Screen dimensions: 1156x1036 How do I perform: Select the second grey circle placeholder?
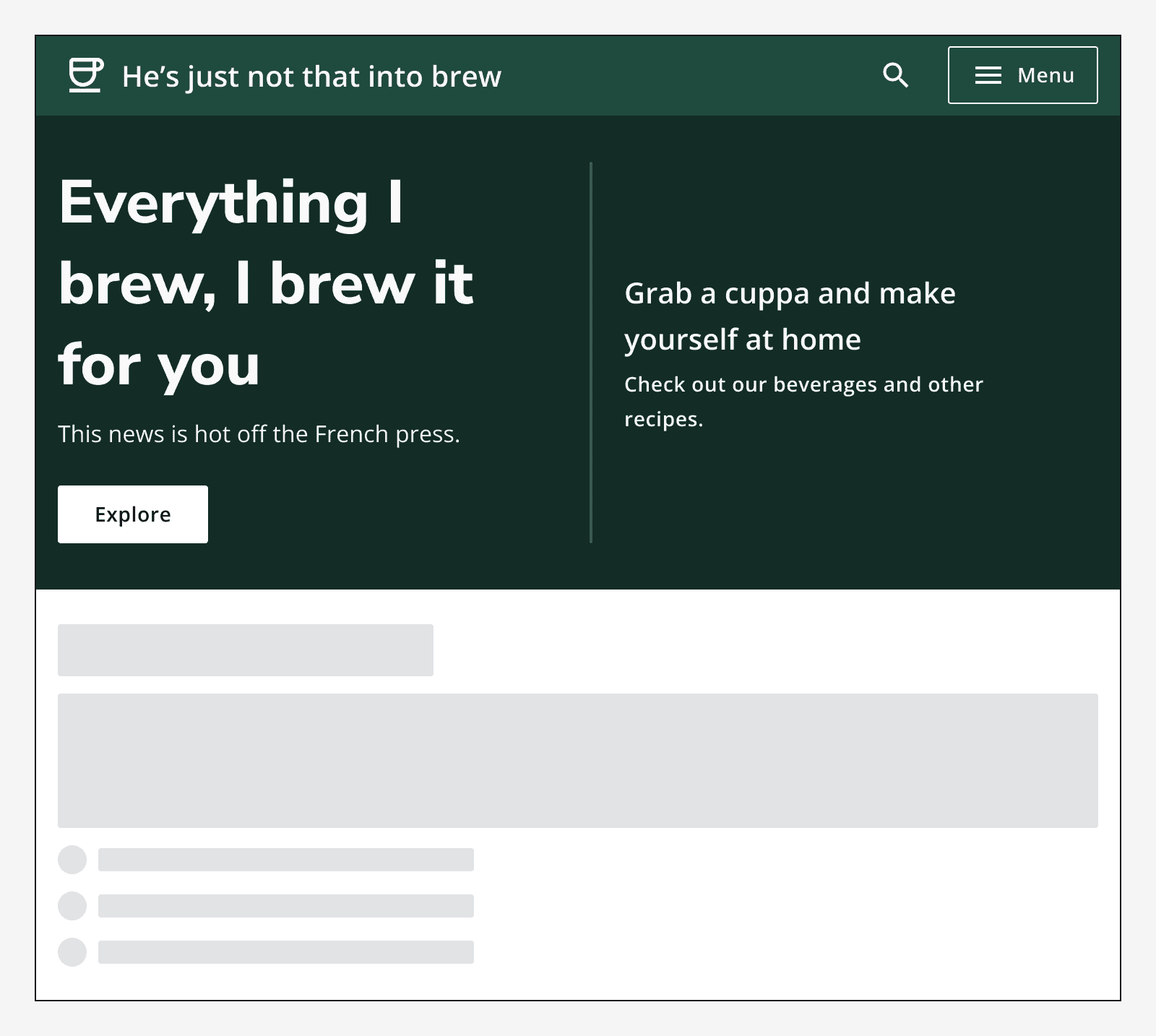pos(72,906)
